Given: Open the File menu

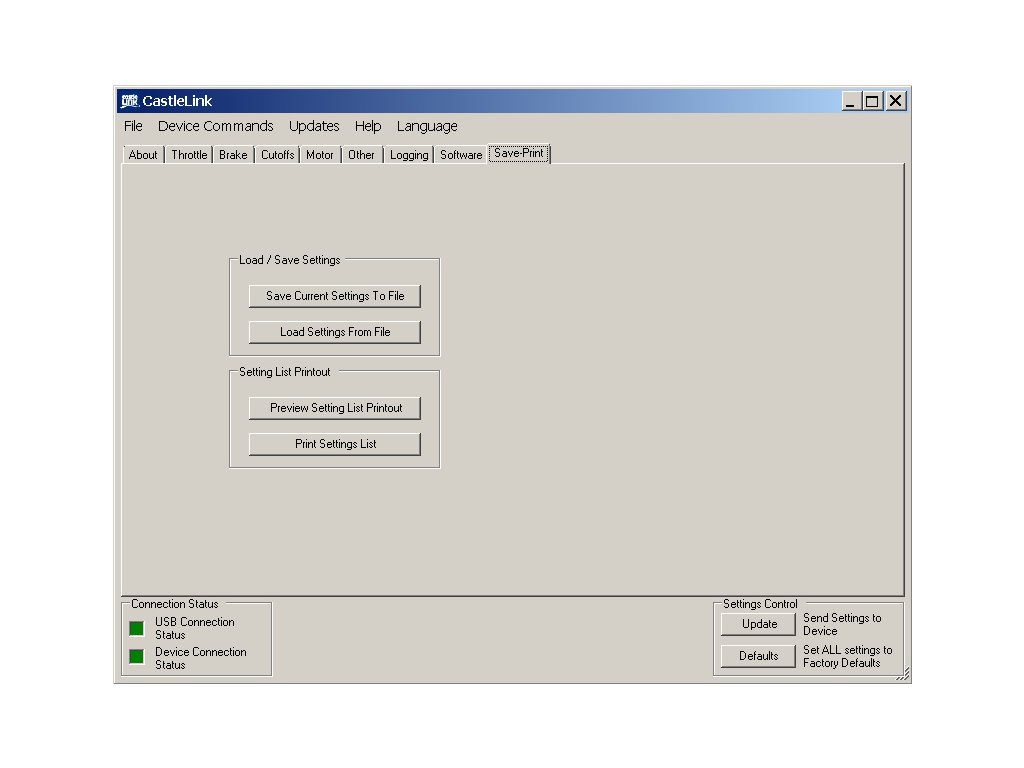Looking at the screenshot, I should [133, 126].
